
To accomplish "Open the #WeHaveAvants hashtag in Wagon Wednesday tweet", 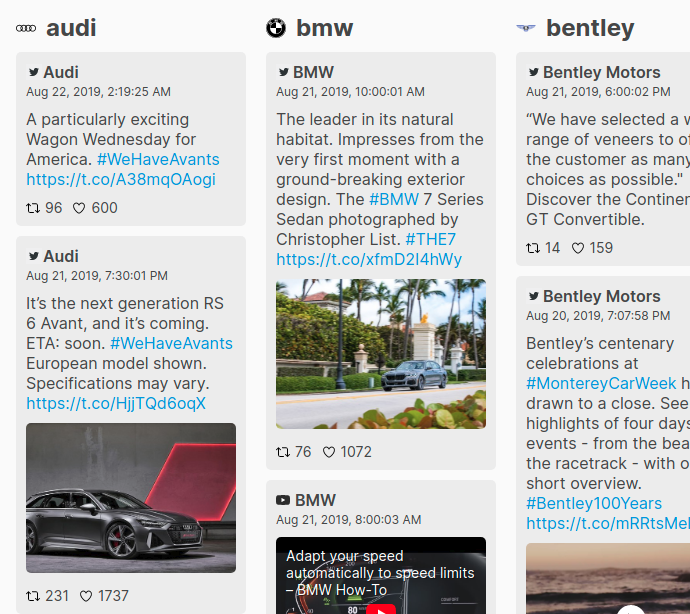I will point(158,159).
